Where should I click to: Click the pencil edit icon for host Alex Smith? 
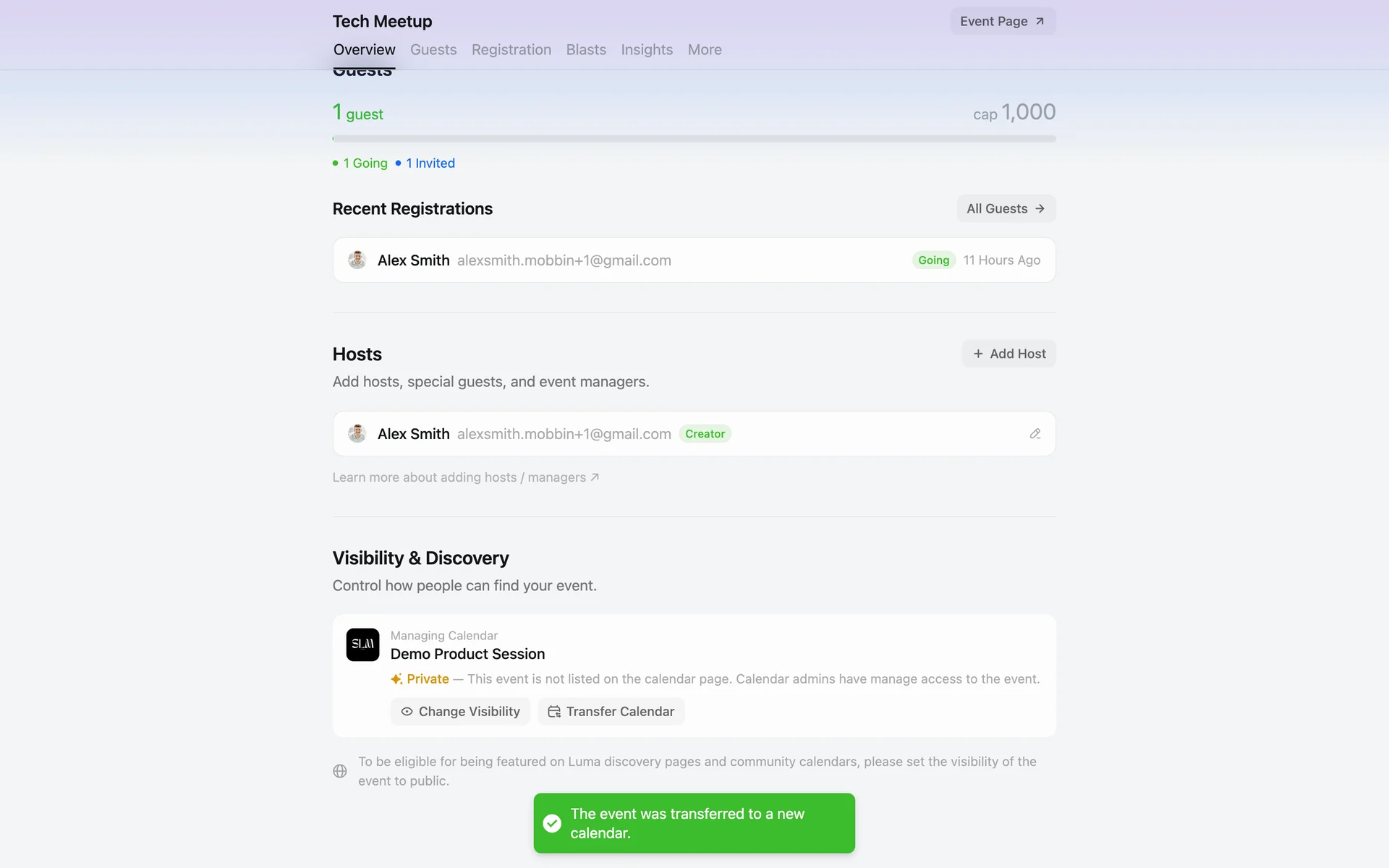pos(1035,434)
